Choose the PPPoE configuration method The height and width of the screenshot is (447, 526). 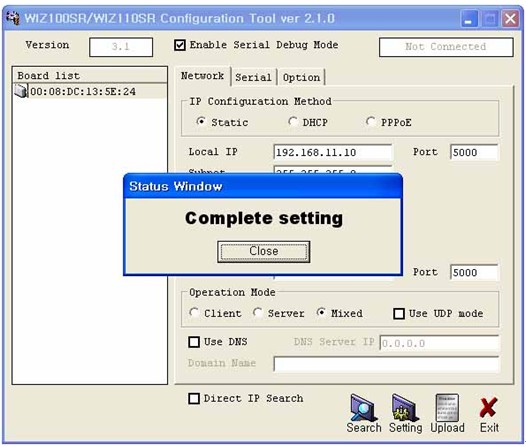[371, 121]
